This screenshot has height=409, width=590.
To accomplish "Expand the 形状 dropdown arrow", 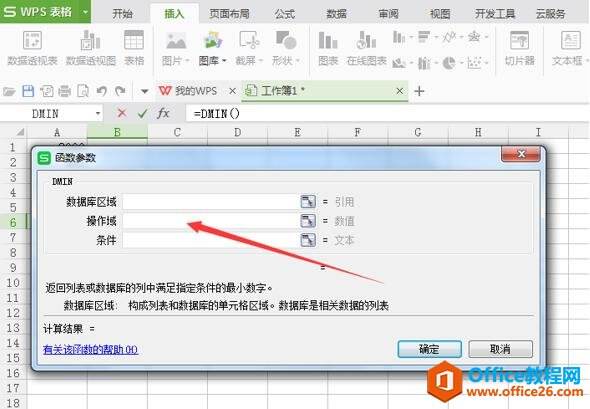I will coord(298,61).
